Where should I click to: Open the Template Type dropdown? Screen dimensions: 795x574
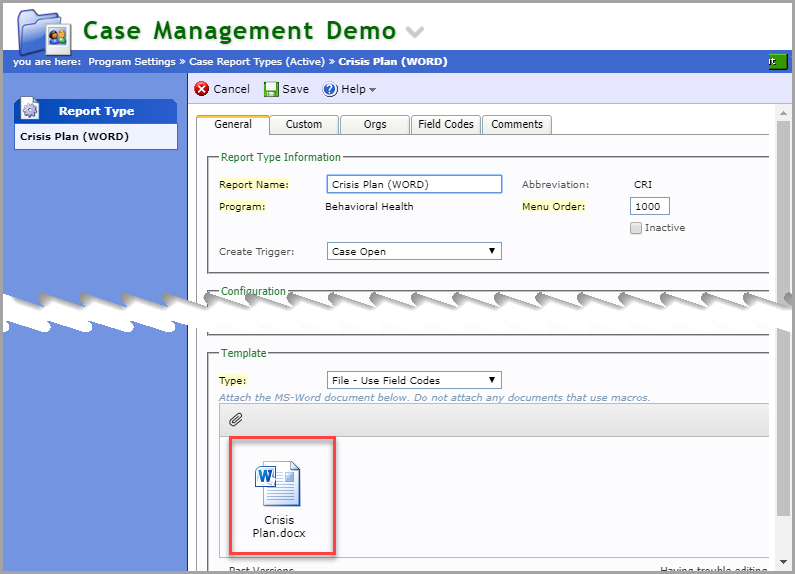click(x=414, y=380)
